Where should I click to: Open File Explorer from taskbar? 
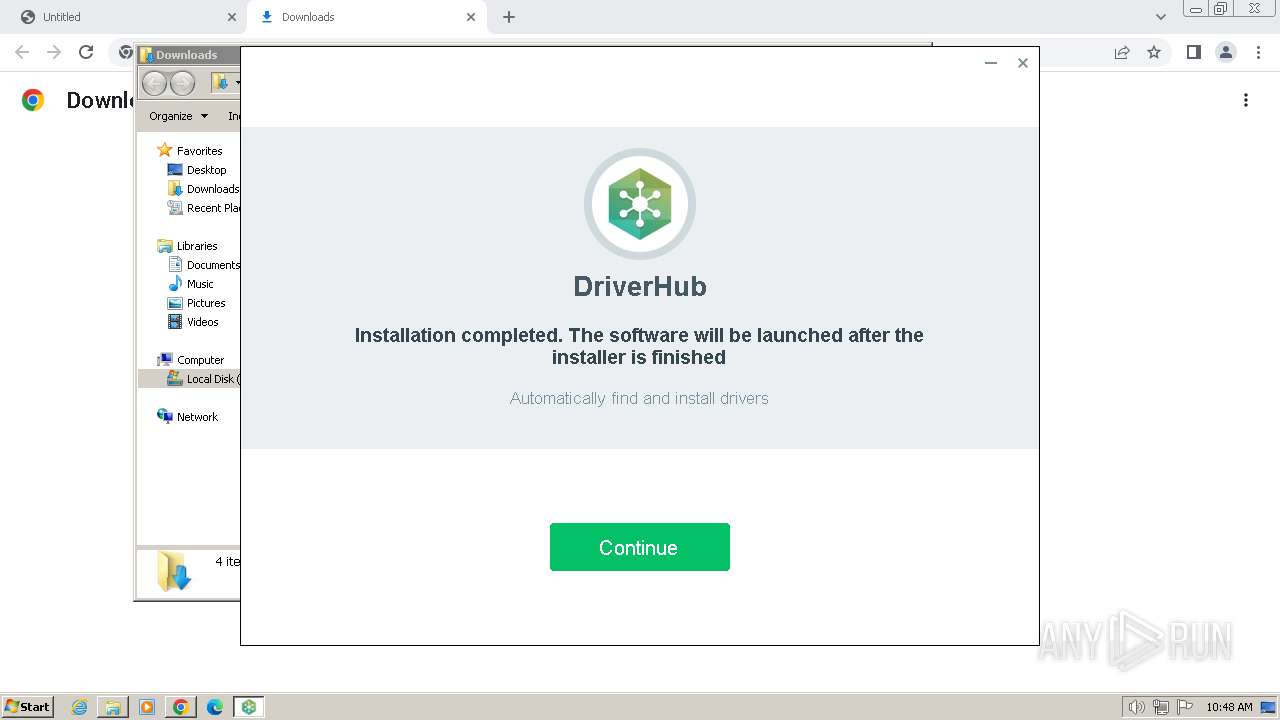pos(113,707)
